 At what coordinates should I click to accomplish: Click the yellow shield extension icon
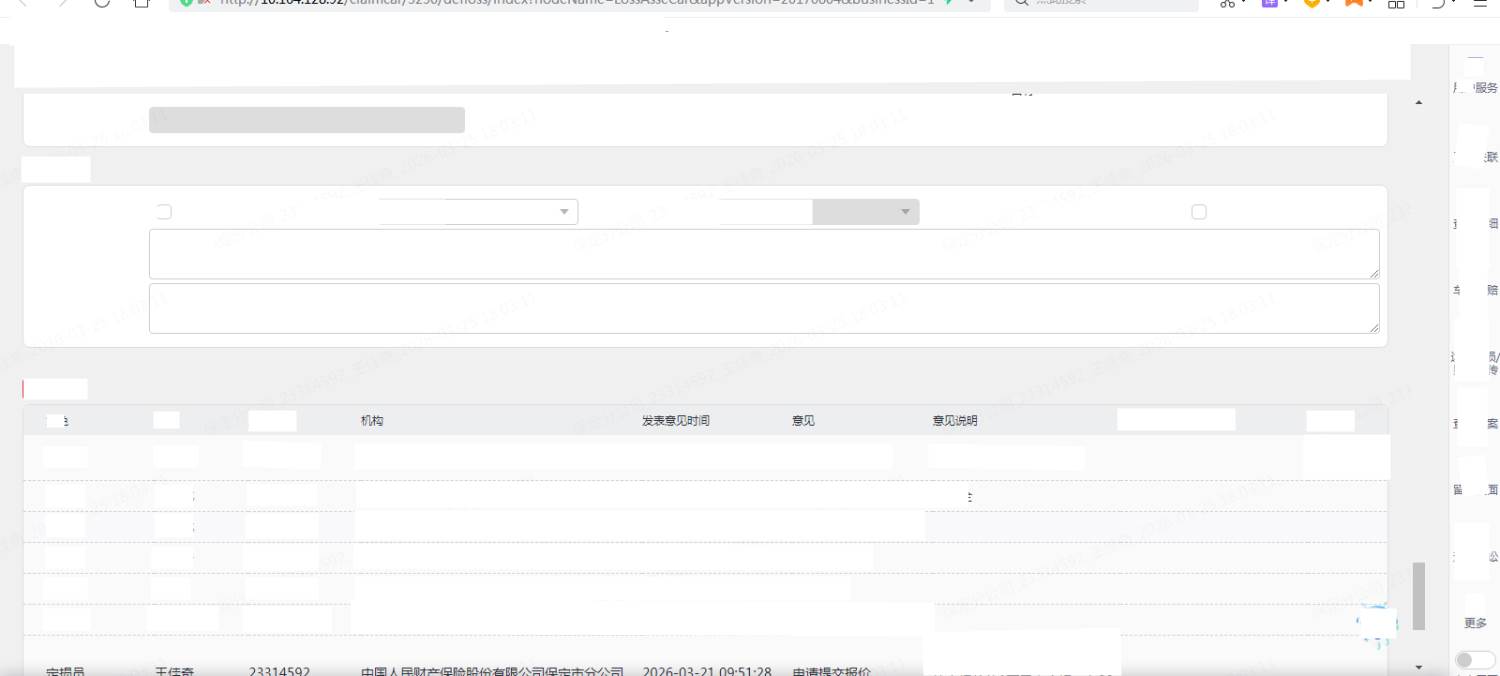(1311, 3)
